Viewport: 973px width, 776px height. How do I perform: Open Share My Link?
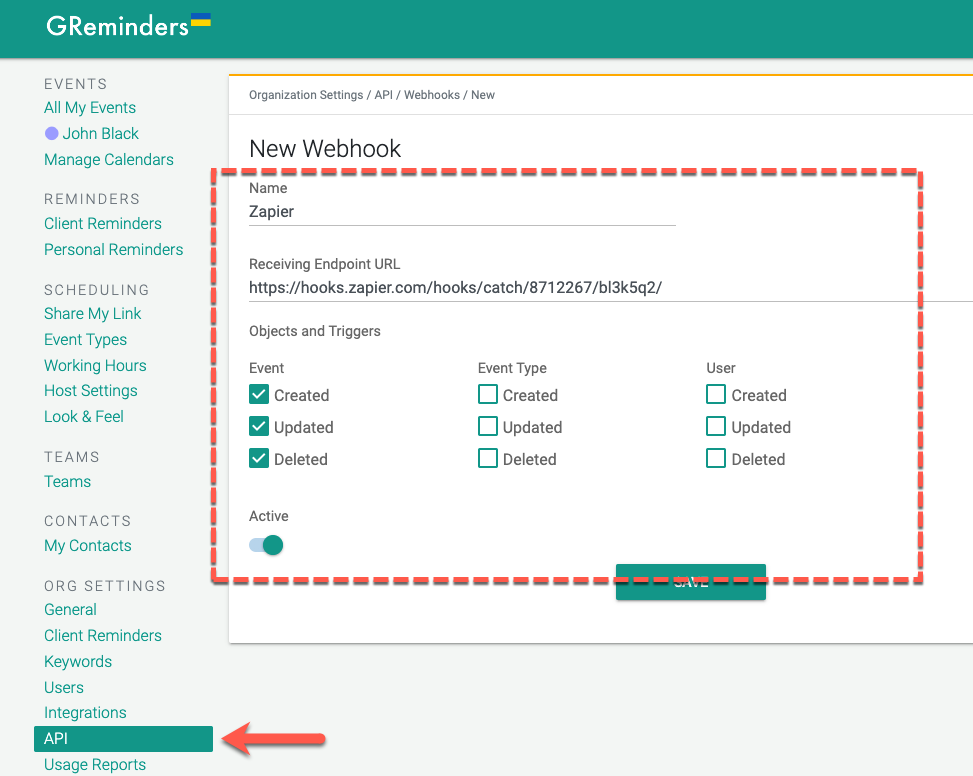pyautogui.click(x=92, y=314)
